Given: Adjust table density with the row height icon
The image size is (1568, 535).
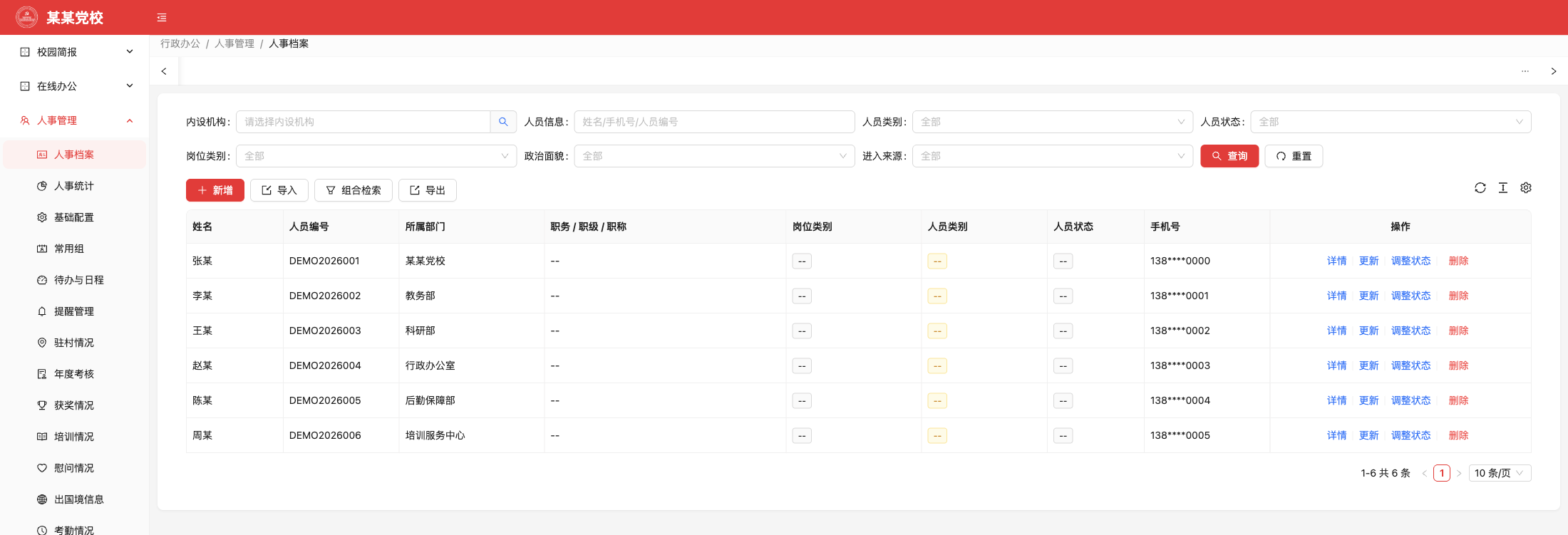Looking at the screenshot, I should 1503,188.
